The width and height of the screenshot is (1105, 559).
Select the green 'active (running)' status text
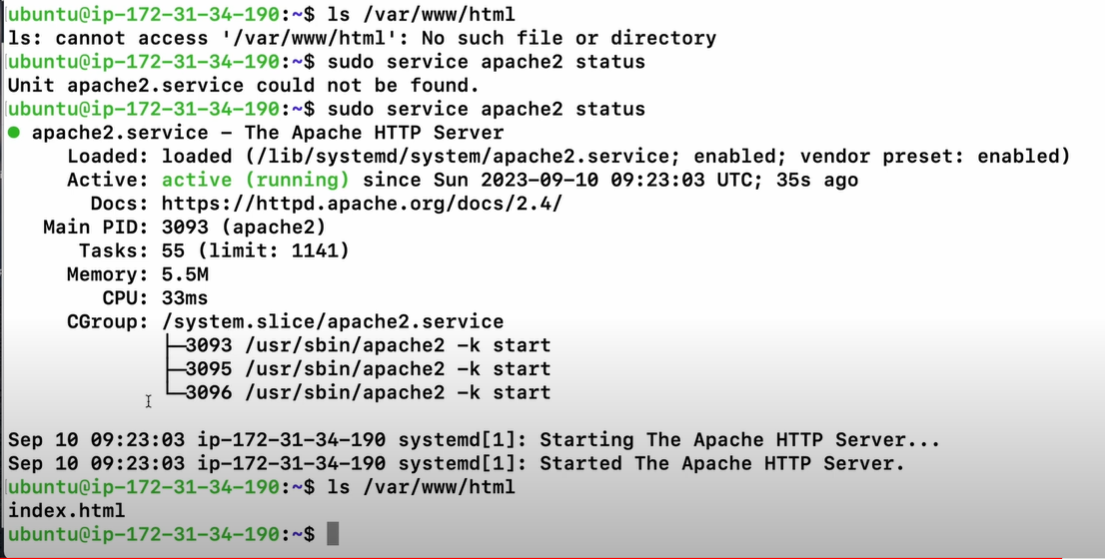point(255,180)
